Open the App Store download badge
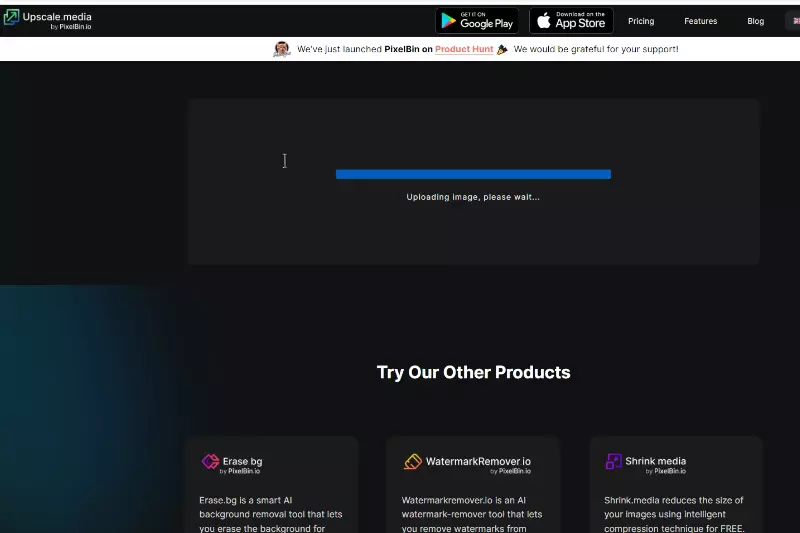 (x=571, y=21)
